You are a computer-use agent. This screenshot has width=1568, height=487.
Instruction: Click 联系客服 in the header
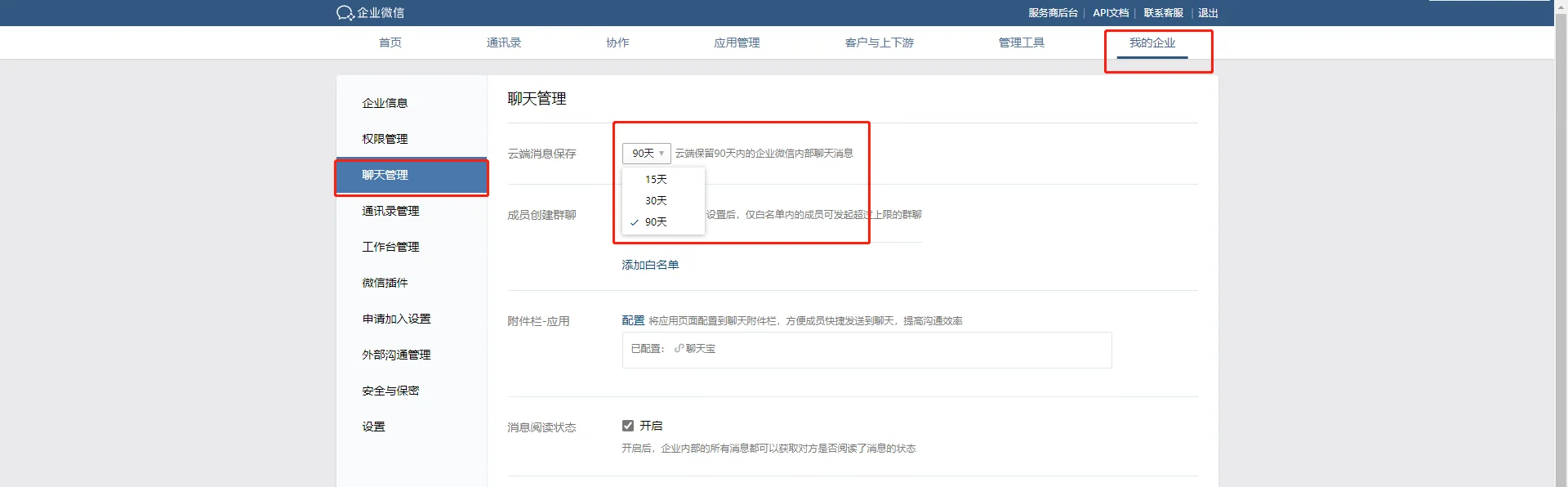click(1163, 13)
